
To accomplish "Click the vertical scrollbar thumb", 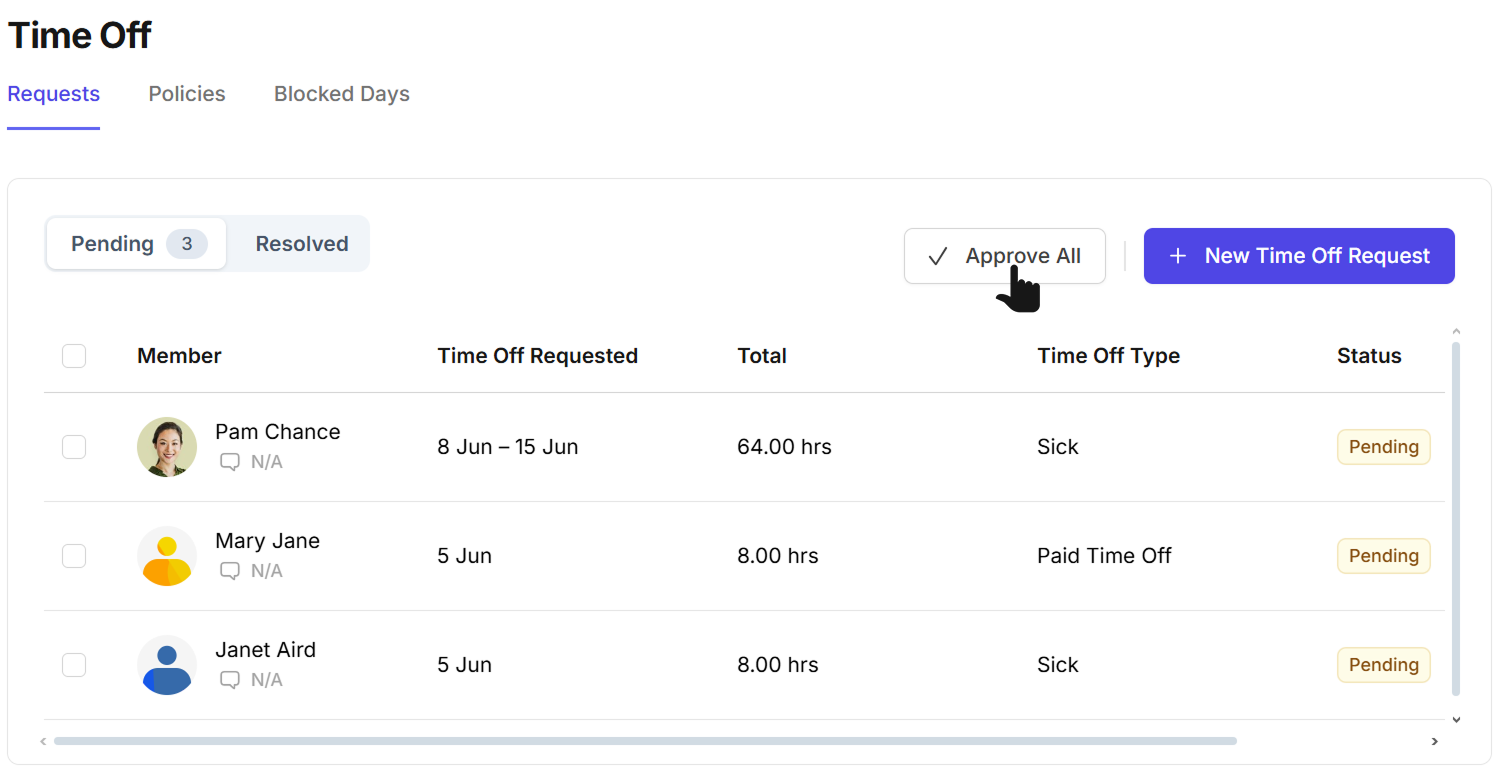I will click(1456, 518).
